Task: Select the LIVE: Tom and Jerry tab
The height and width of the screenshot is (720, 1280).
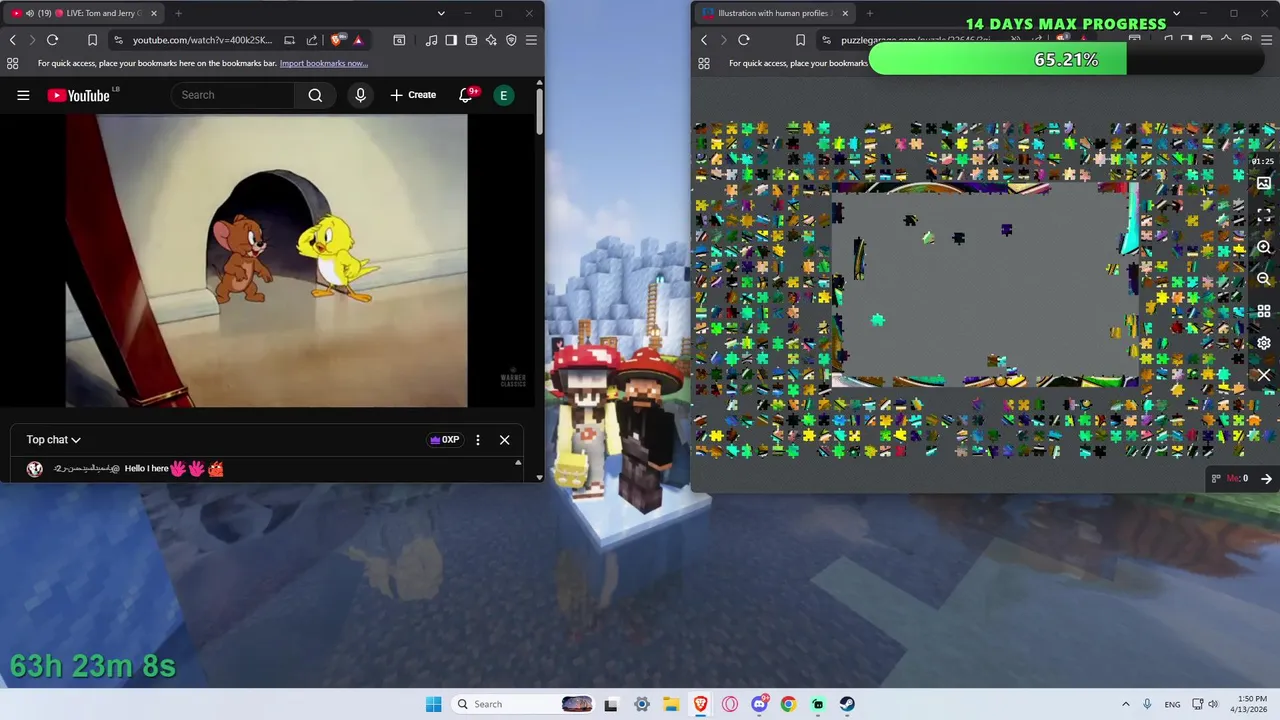Action: pos(85,13)
